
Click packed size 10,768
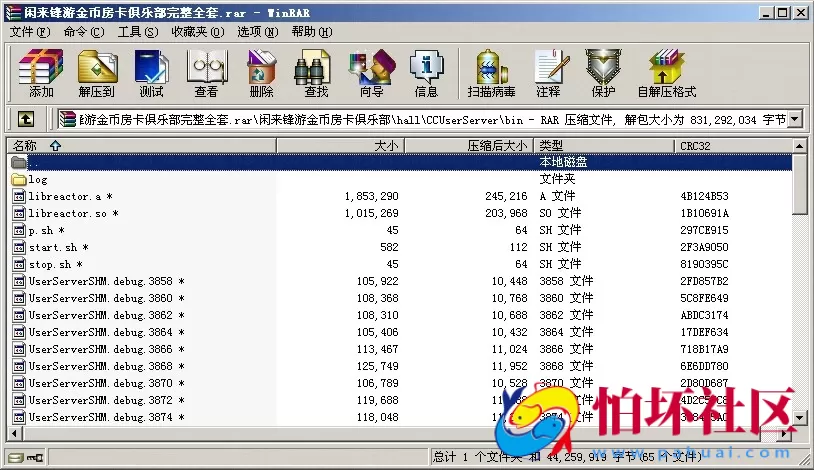point(509,298)
